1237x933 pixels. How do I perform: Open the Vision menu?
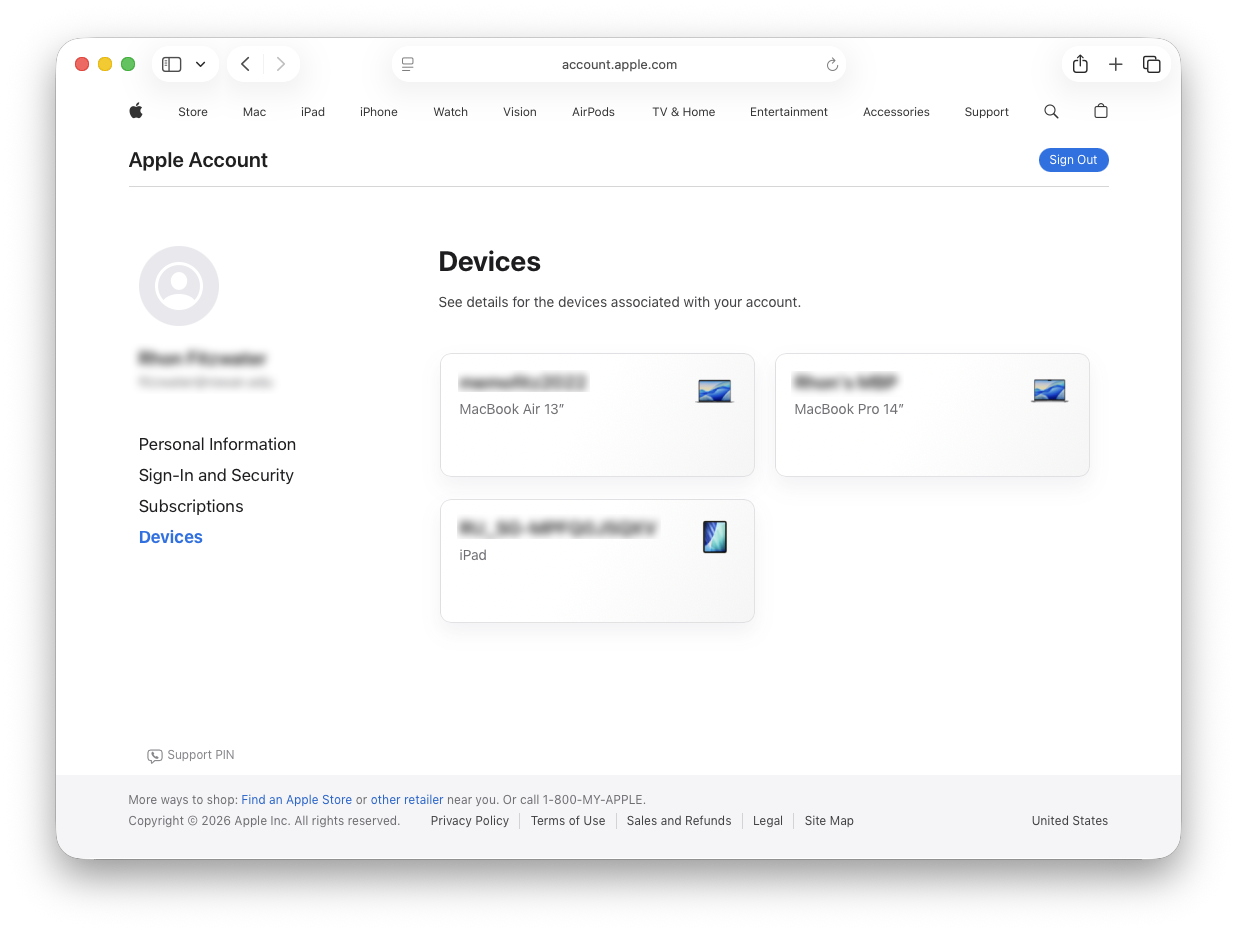coord(520,112)
